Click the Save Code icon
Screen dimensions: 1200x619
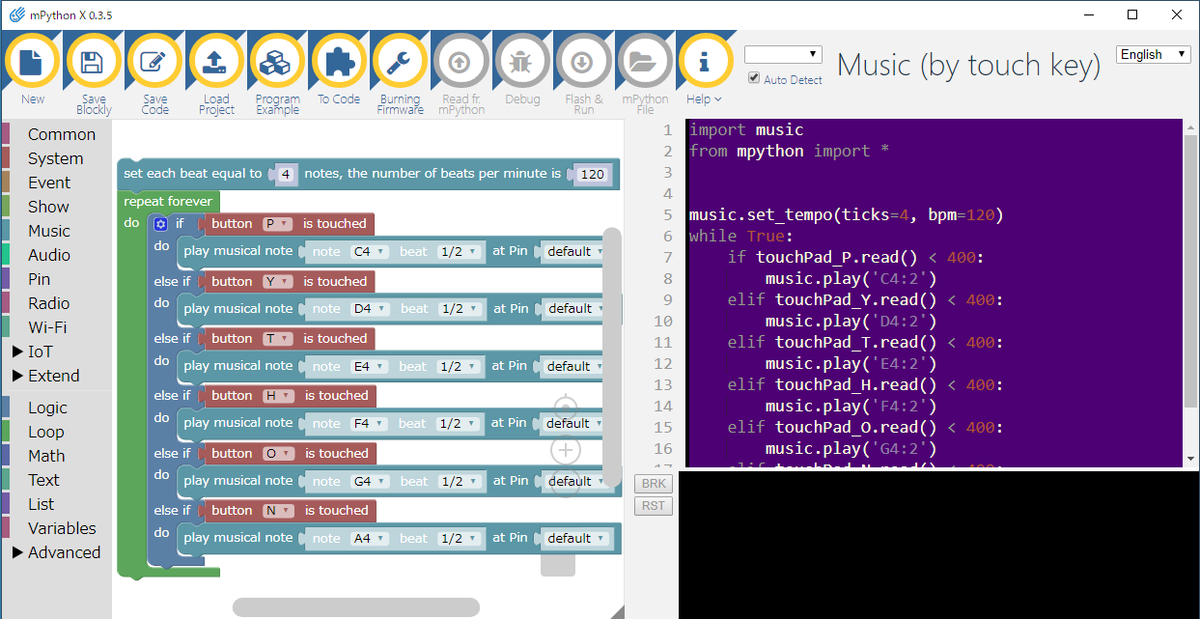(x=155, y=62)
